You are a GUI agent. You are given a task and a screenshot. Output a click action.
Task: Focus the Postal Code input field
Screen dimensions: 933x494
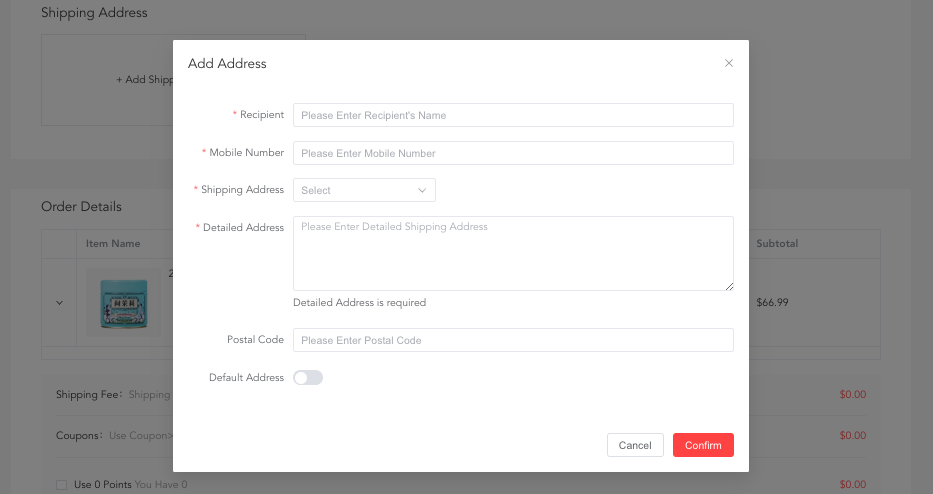pos(513,340)
